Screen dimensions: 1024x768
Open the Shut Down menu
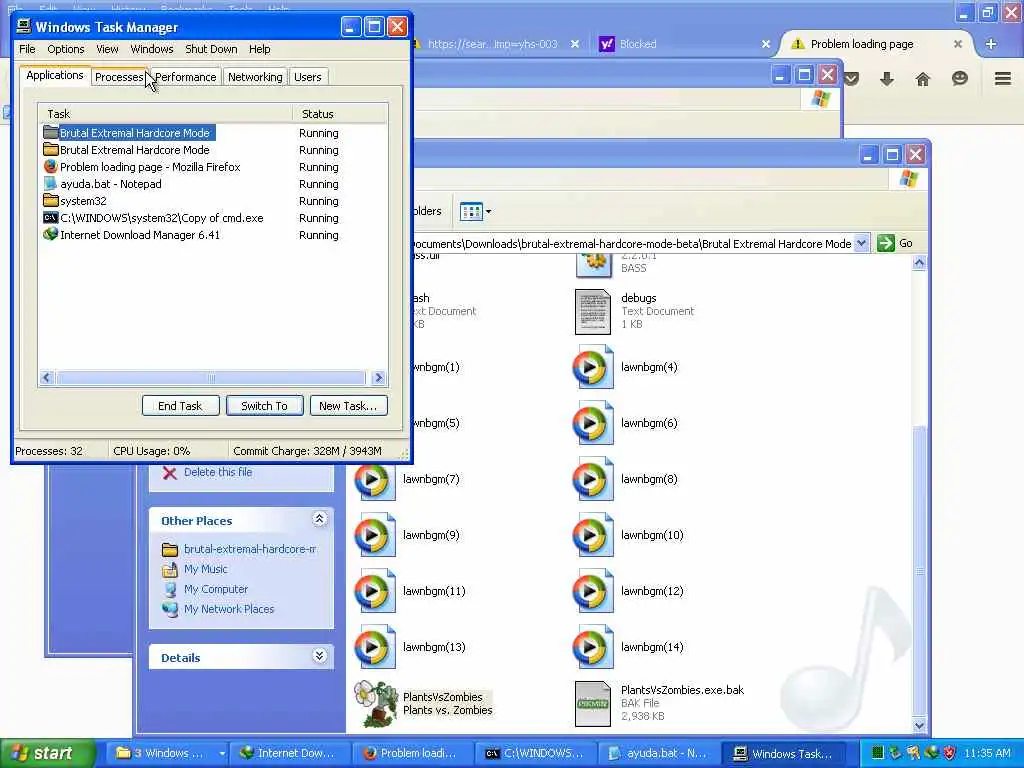[x=211, y=49]
